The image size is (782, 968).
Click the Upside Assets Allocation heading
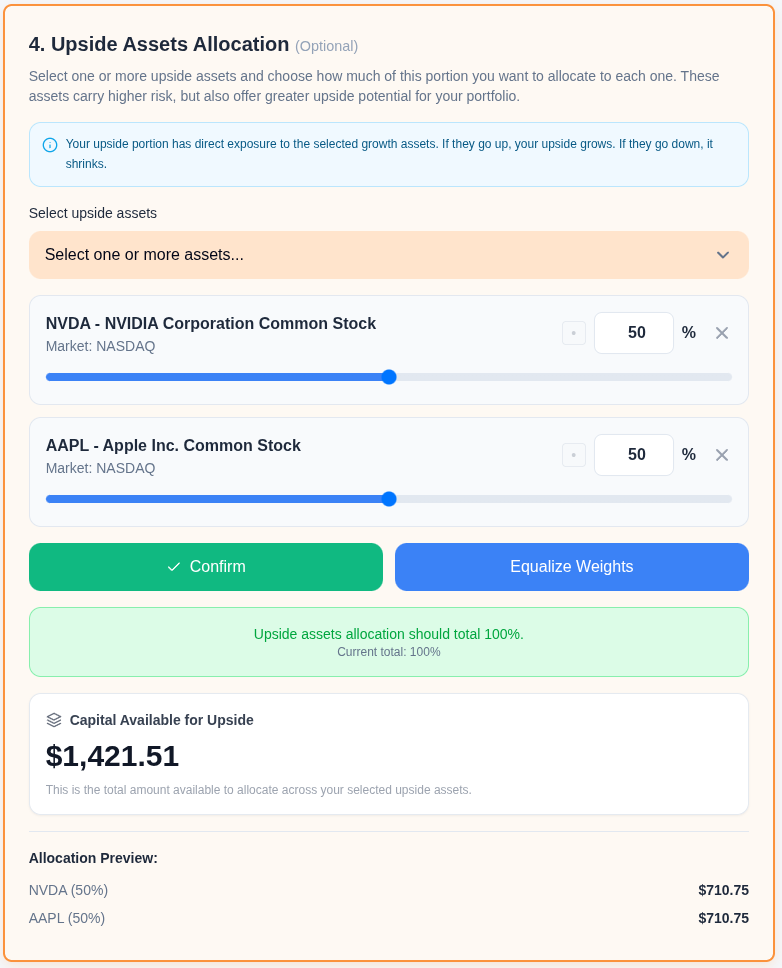click(x=160, y=44)
